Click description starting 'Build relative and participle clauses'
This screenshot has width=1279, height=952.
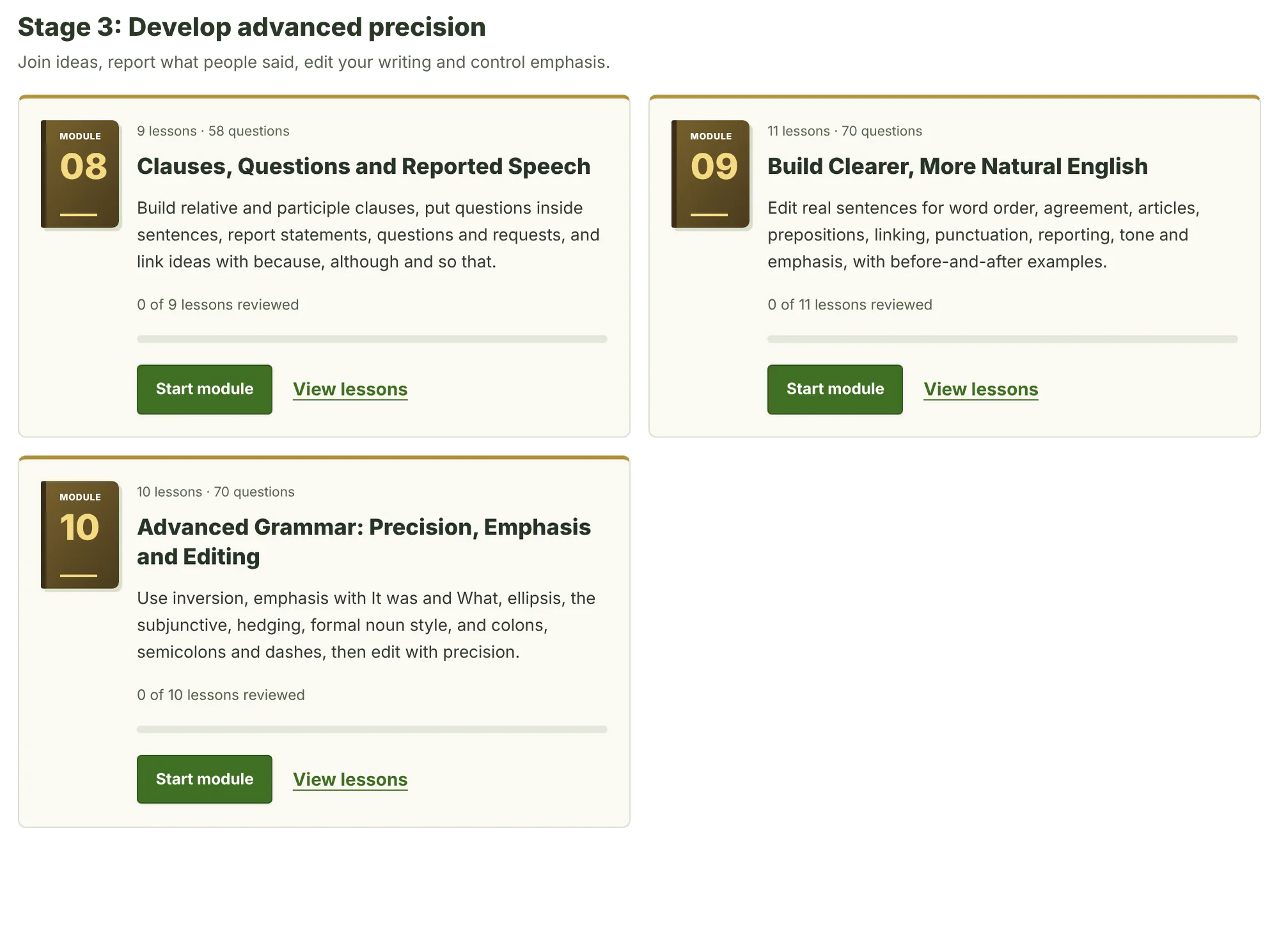pos(368,235)
